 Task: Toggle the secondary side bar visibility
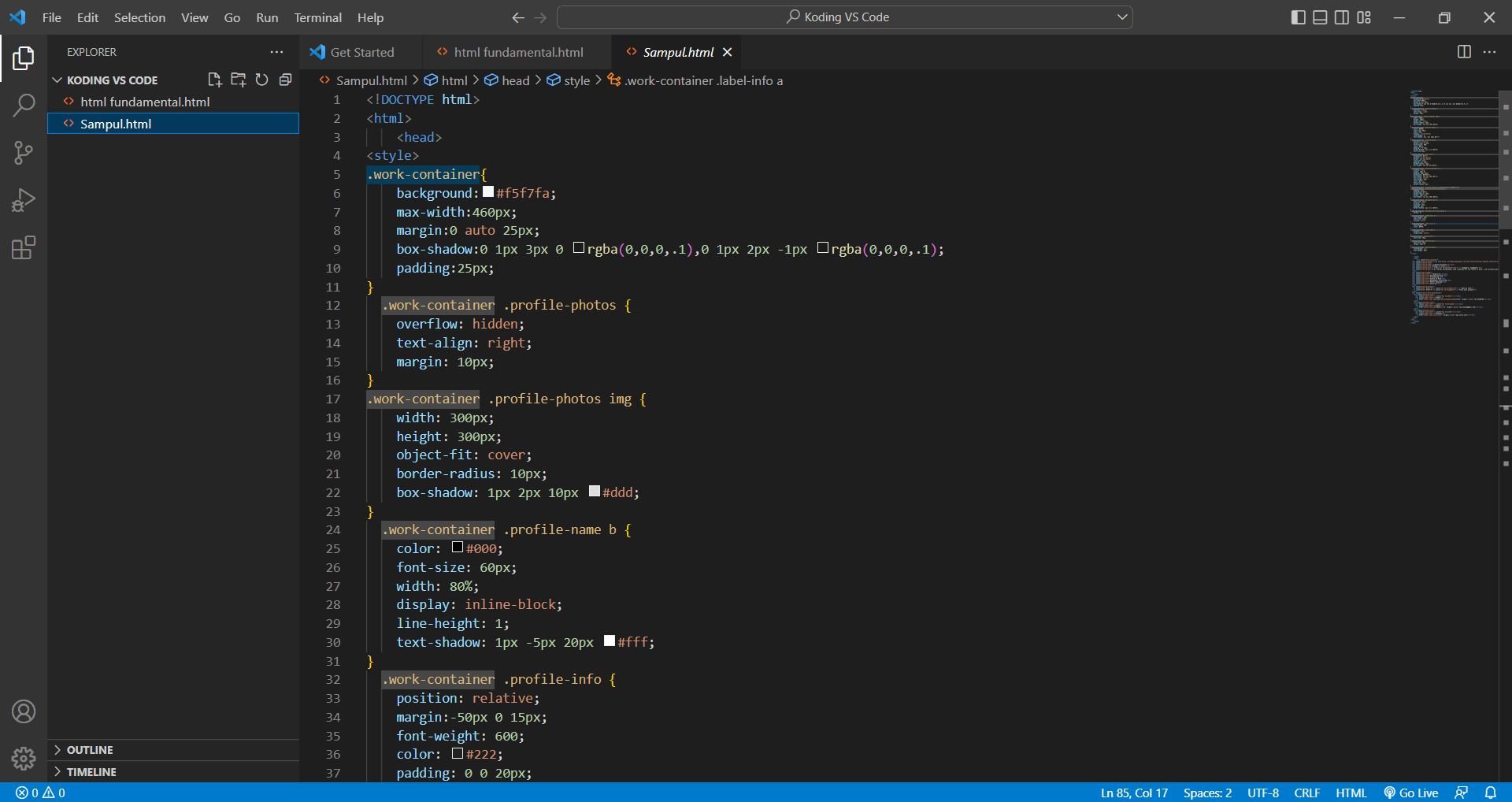tap(1342, 17)
